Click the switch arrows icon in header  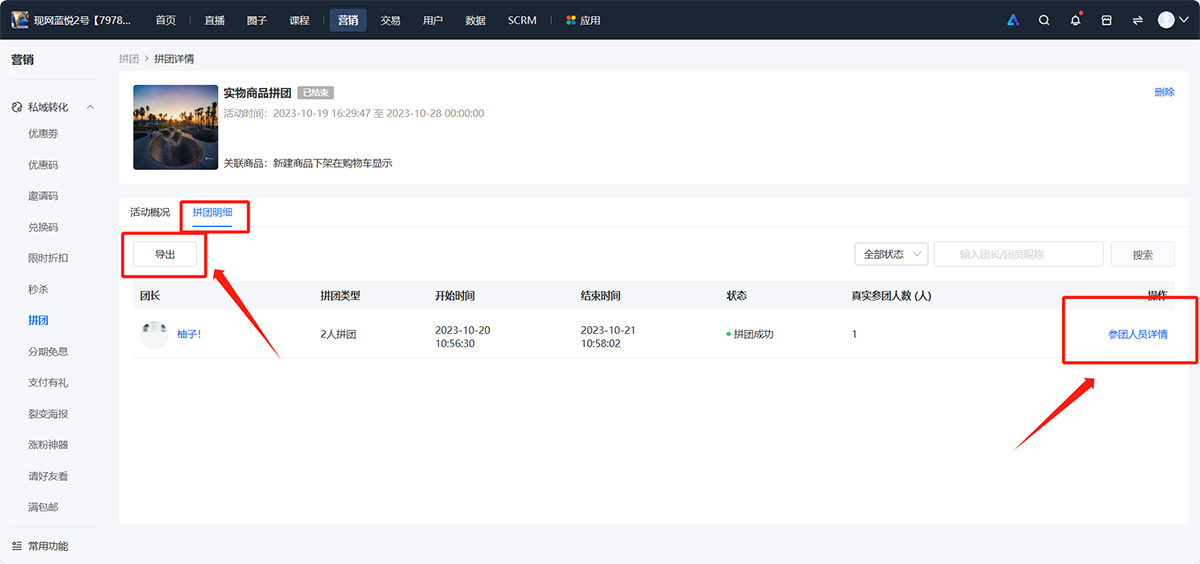pyautogui.click(x=1137, y=20)
